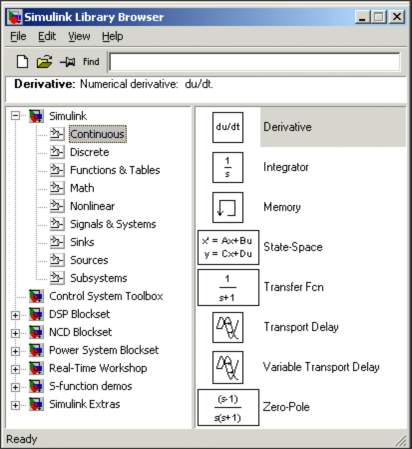Select the Transfer Fcn block icon
The width and height of the screenshot is (412, 449).
click(228, 287)
